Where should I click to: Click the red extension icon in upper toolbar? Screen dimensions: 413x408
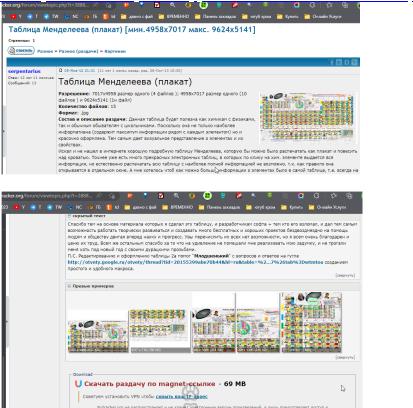(x=235, y=5)
